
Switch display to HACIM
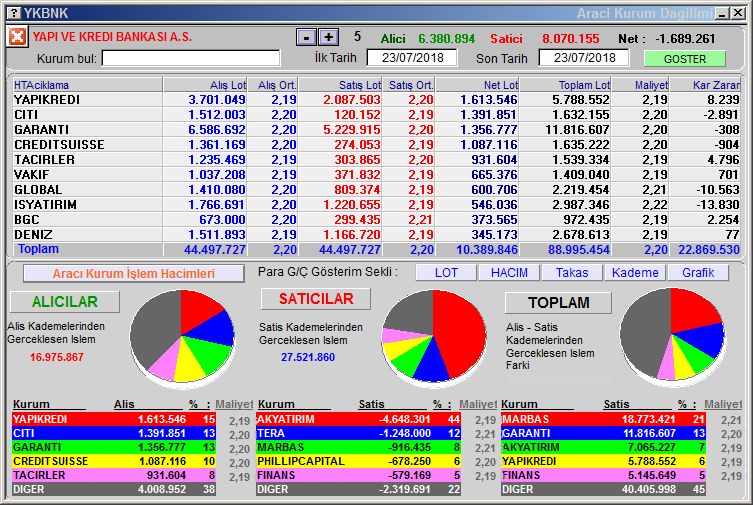coord(509,273)
